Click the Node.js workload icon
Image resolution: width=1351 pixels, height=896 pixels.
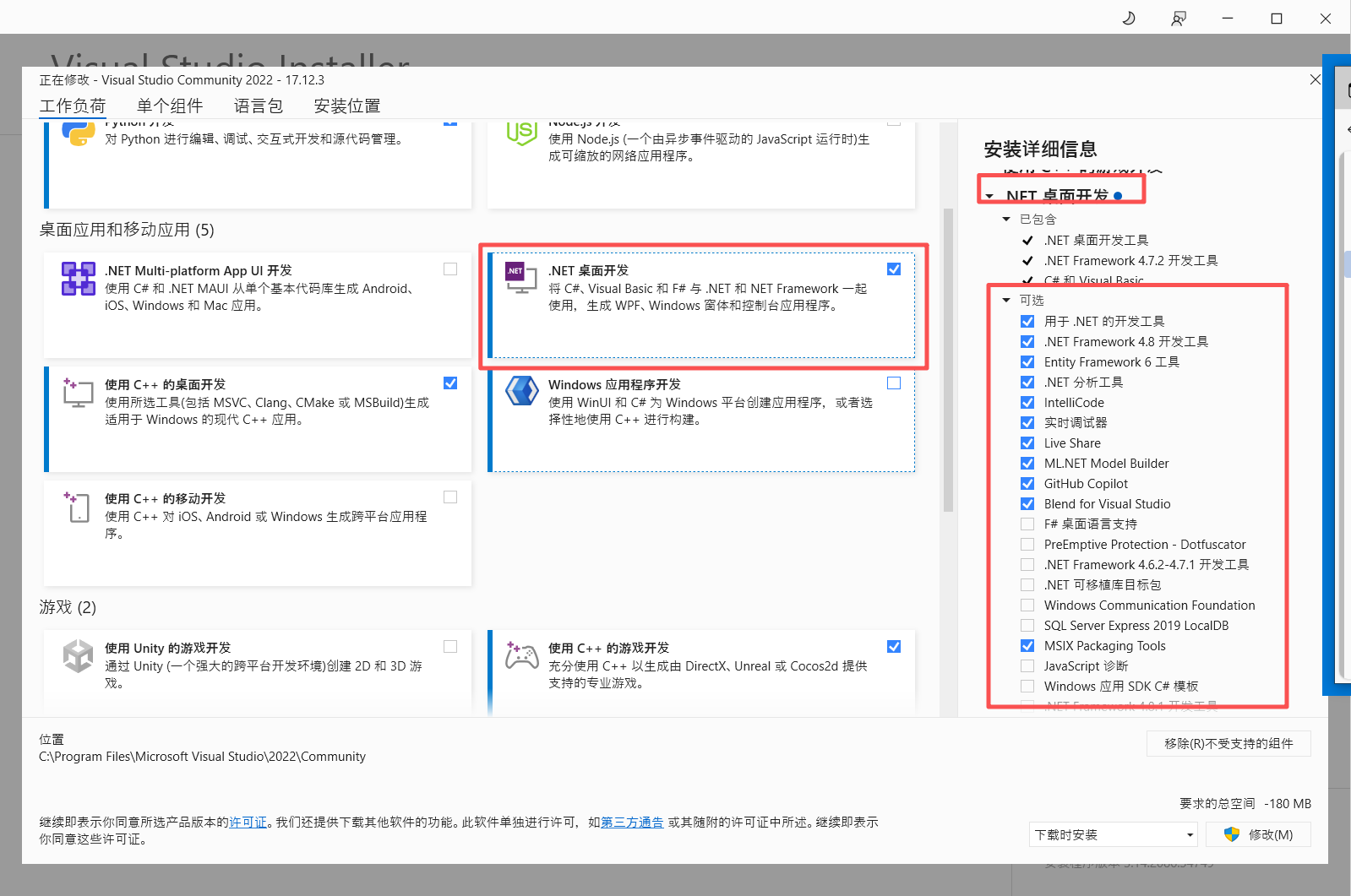(521, 133)
